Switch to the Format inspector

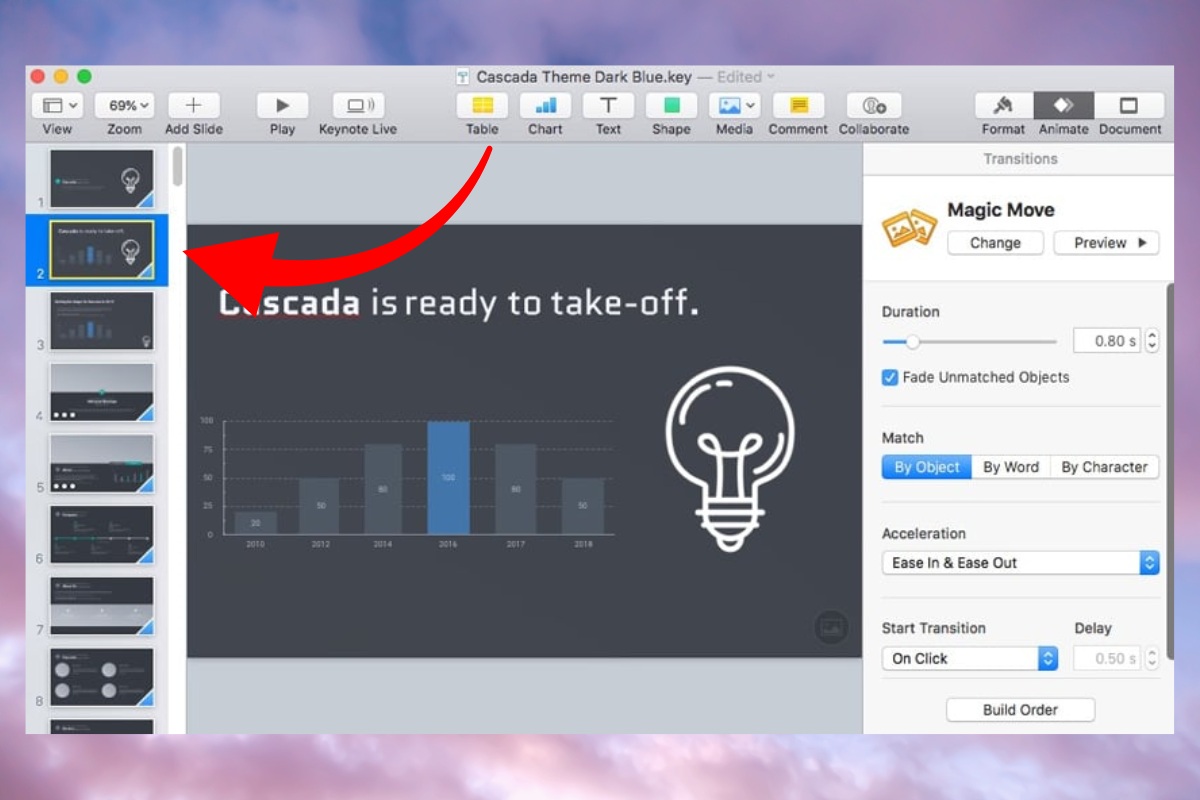click(1001, 107)
